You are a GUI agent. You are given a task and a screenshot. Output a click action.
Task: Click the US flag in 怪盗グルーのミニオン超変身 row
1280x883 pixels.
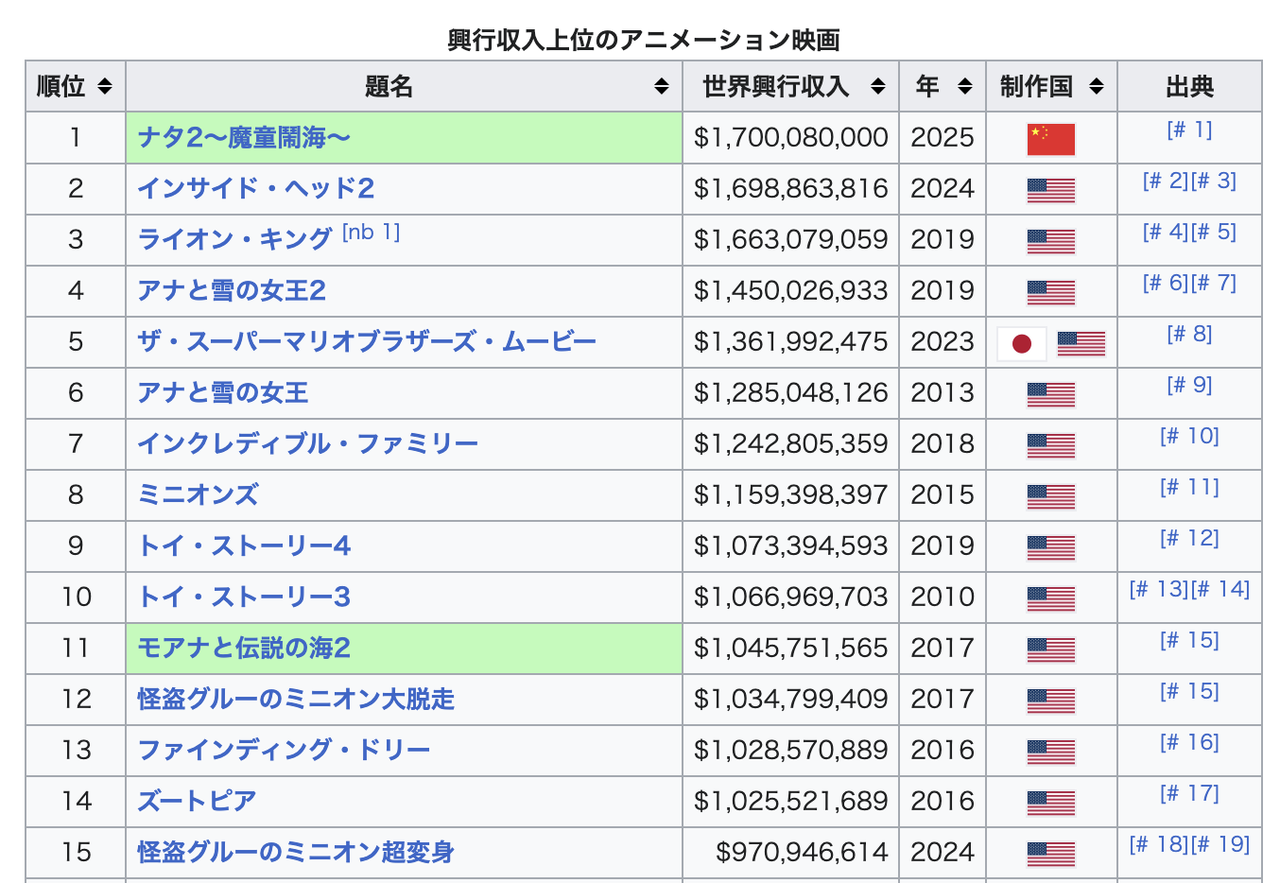[1051, 853]
